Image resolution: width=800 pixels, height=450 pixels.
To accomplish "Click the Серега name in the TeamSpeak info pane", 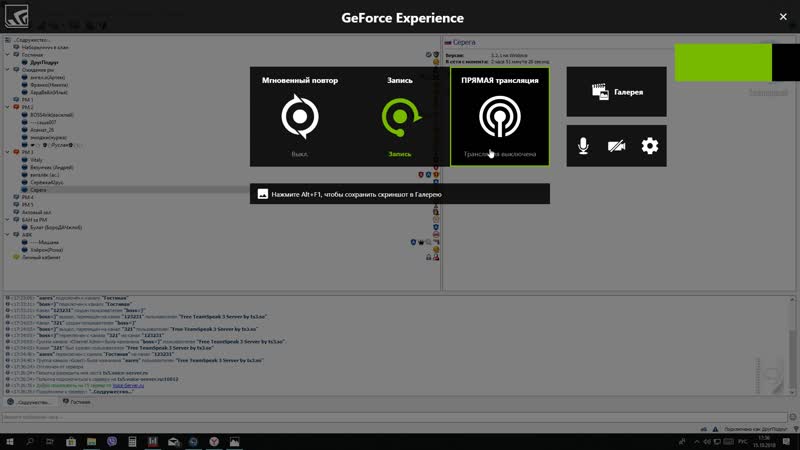I will coord(464,42).
